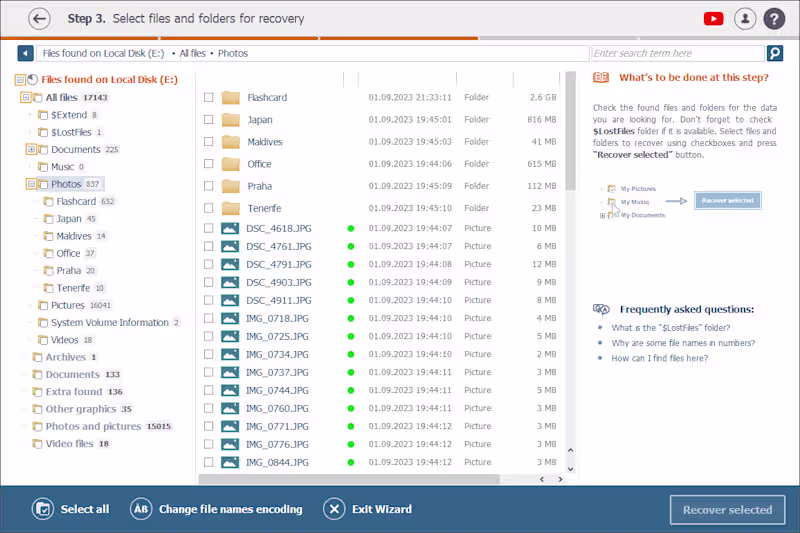Check the Maldives folder checkbox
This screenshot has height=533, width=800.
click(x=209, y=141)
